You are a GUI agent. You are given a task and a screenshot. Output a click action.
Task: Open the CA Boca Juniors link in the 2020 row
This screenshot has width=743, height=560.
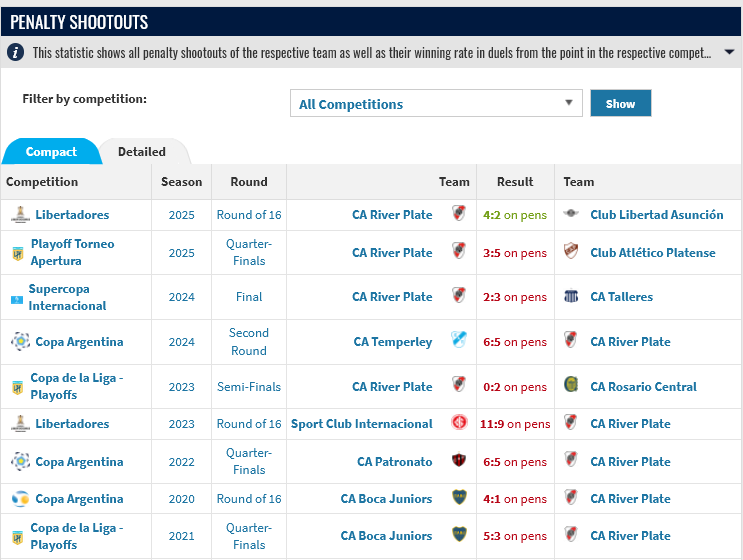[x=386, y=499]
